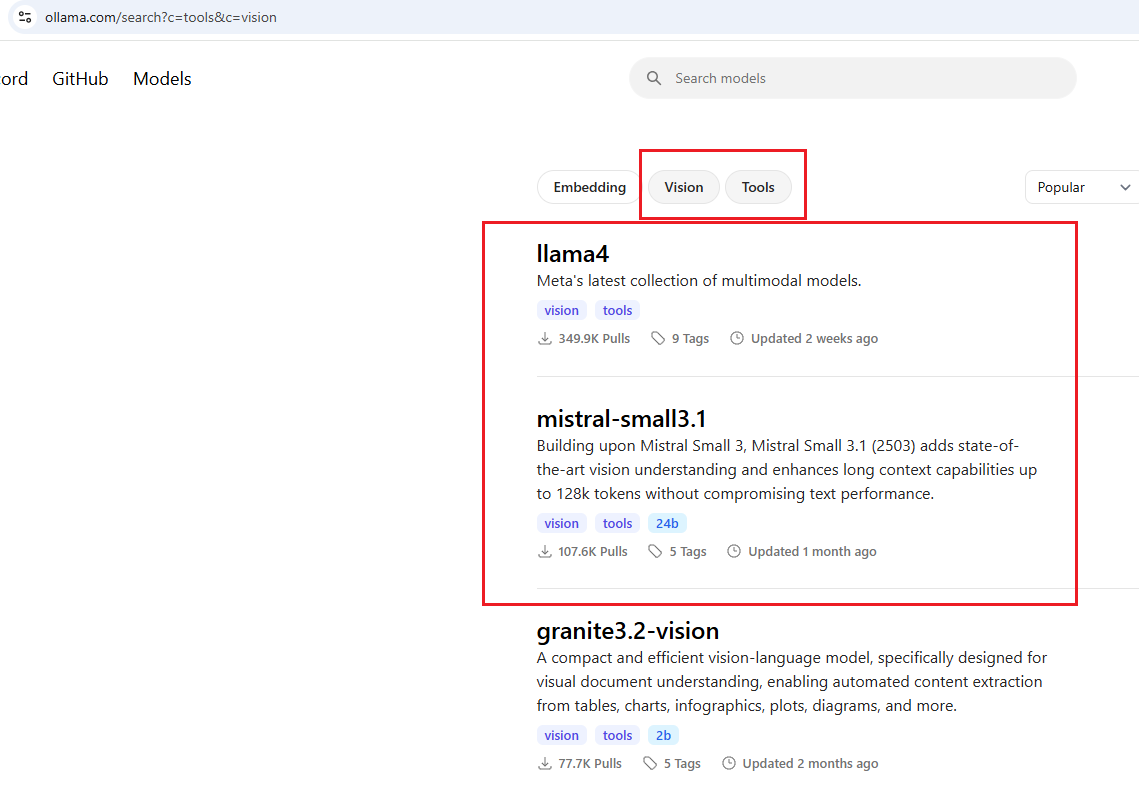Click the '9 Tags' text
Image resolution: width=1139 pixels, height=795 pixels.
pyautogui.click(x=690, y=339)
